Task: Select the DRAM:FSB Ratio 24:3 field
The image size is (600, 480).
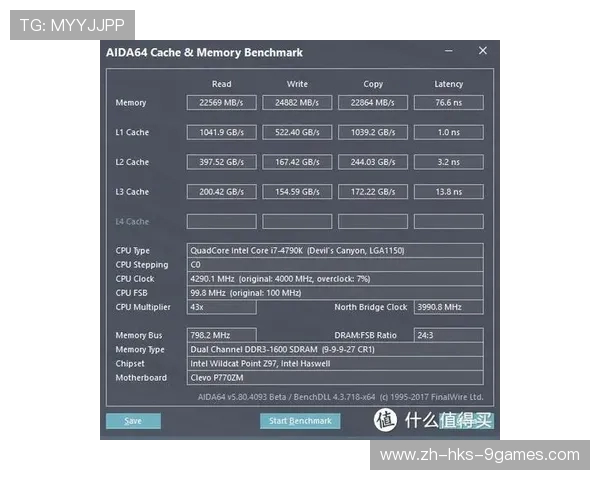Action: pos(448,335)
